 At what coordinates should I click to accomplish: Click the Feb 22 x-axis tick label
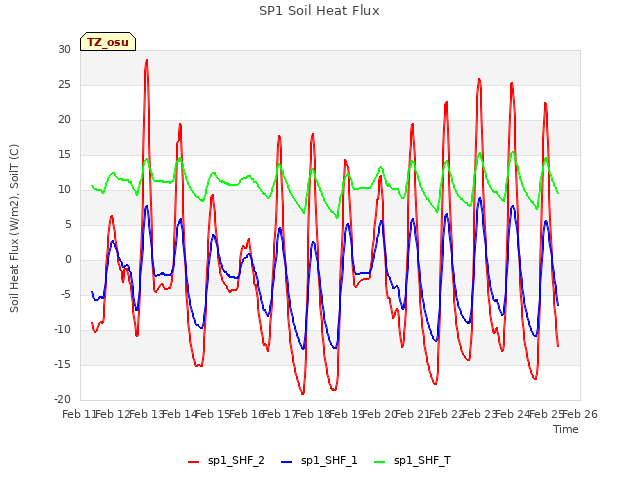(447, 414)
